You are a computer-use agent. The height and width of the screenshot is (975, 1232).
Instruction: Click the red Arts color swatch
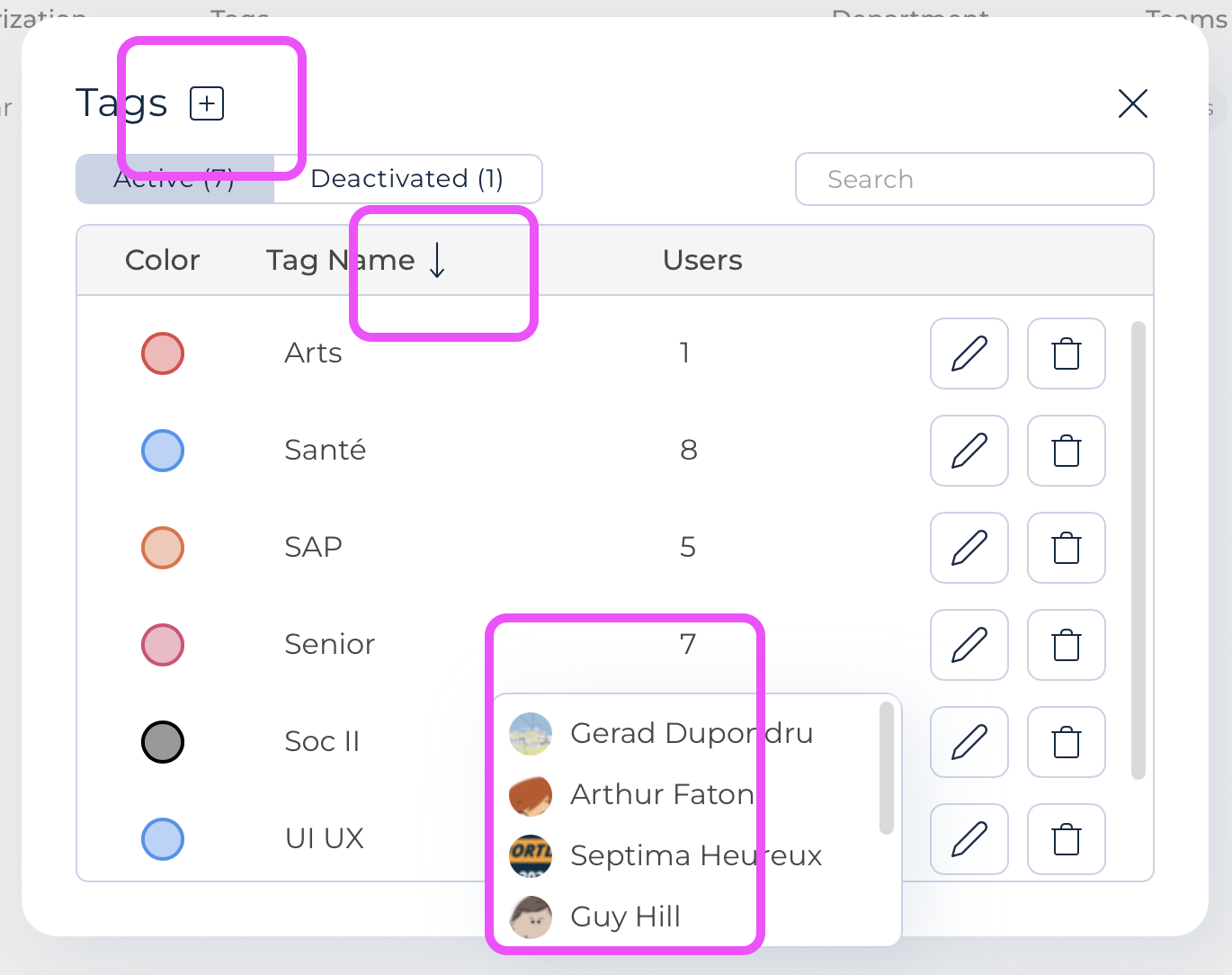pos(163,353)
